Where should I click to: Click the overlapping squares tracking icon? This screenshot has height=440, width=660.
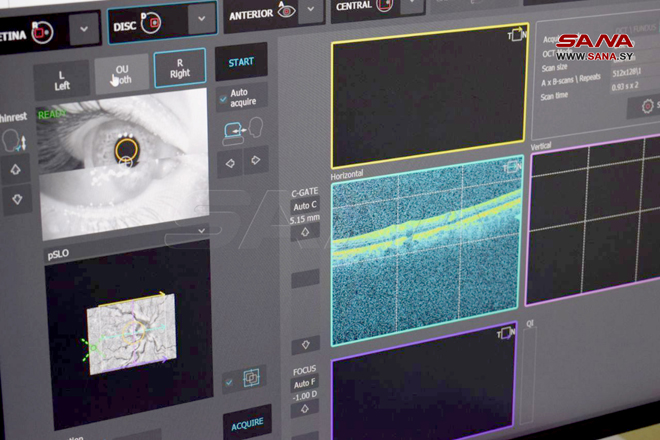coord(251,377)
